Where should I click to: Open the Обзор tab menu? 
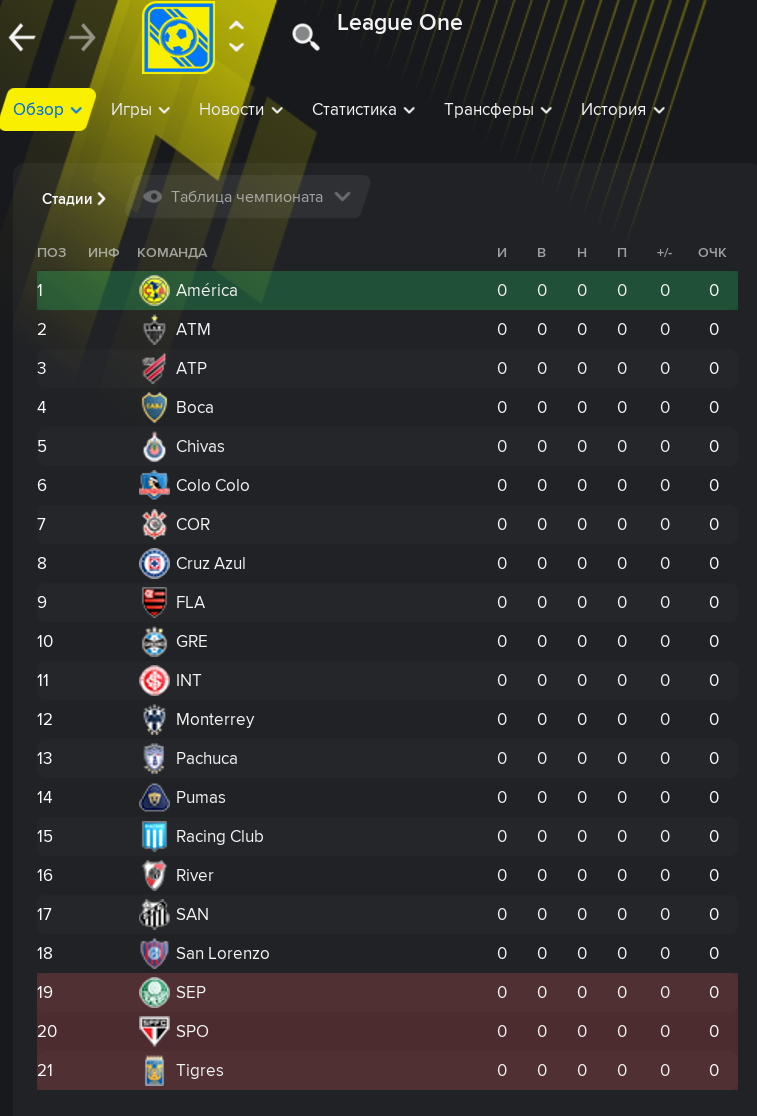pyautogui.click(x=48, y=110)
